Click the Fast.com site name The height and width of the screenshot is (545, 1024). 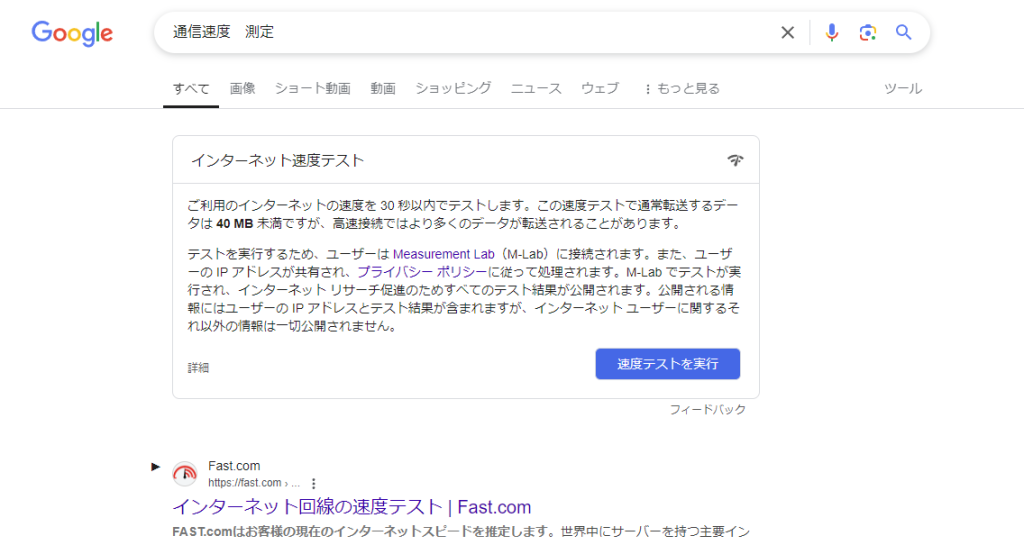tap(234, 465)
